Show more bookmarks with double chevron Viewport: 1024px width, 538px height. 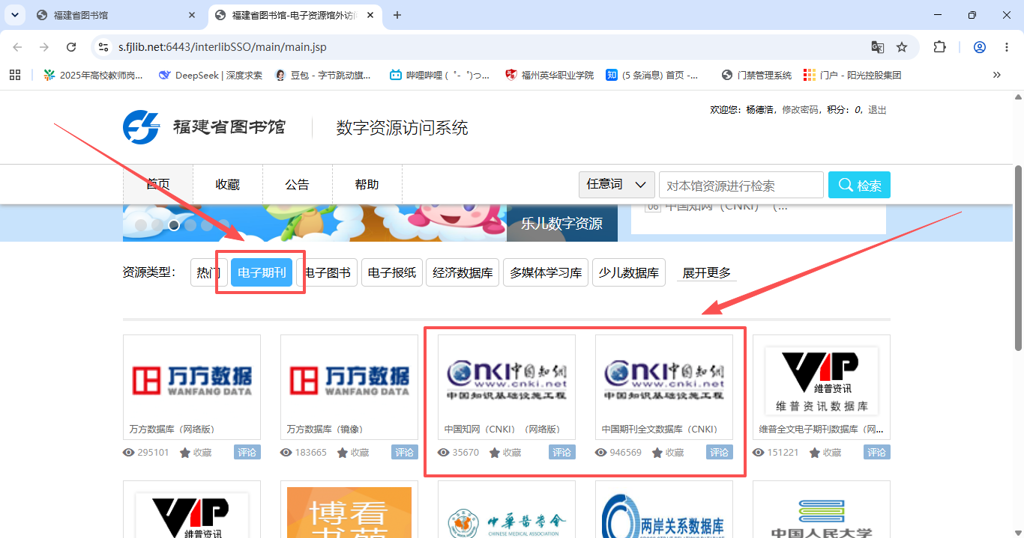pos(997,75)
